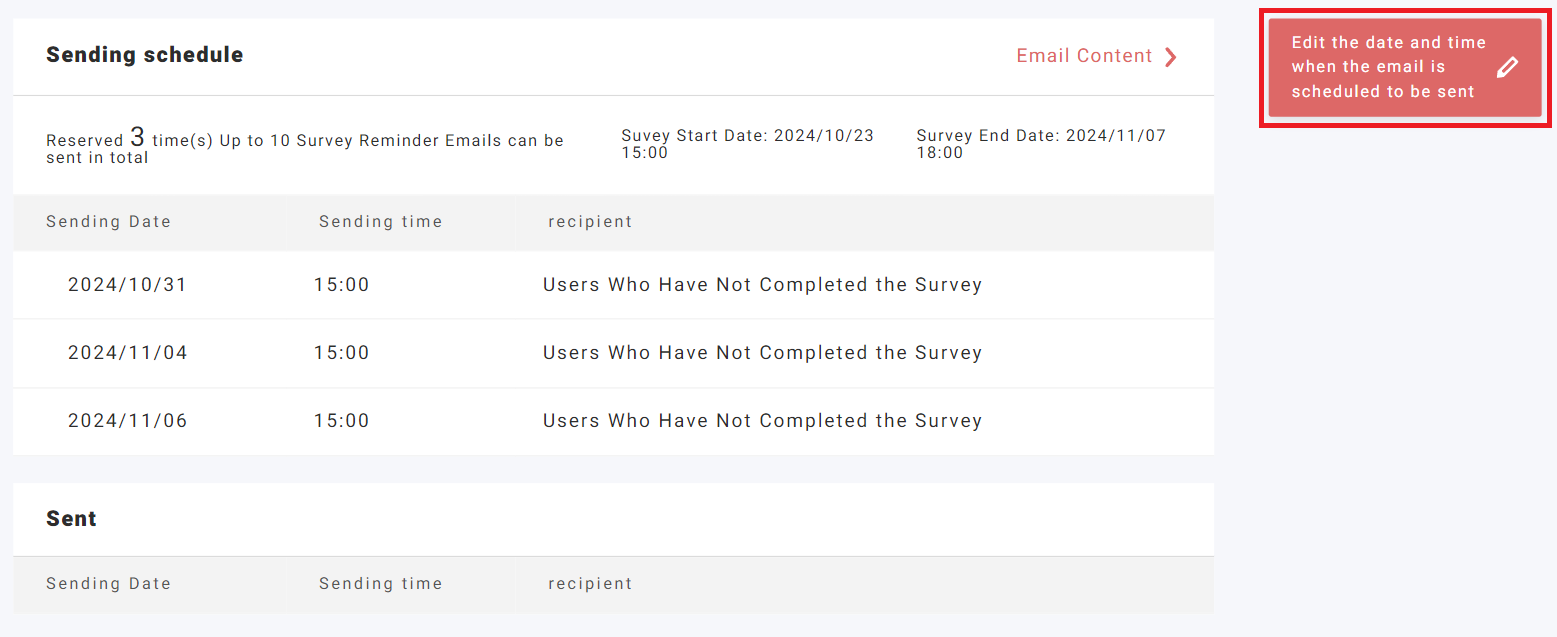Open the Email Content link

pyautogui.click(x=1084, y=56)
